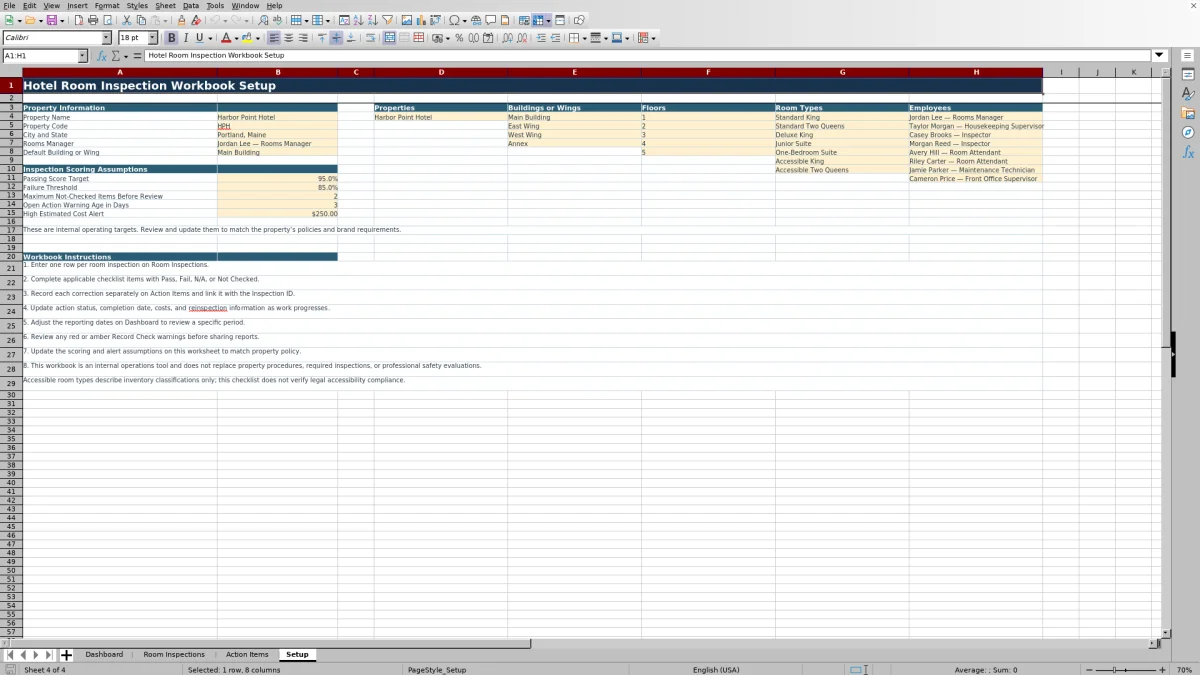Toggle Bold formatting
The image size is (1200, 675).
[x=171, y=38]
